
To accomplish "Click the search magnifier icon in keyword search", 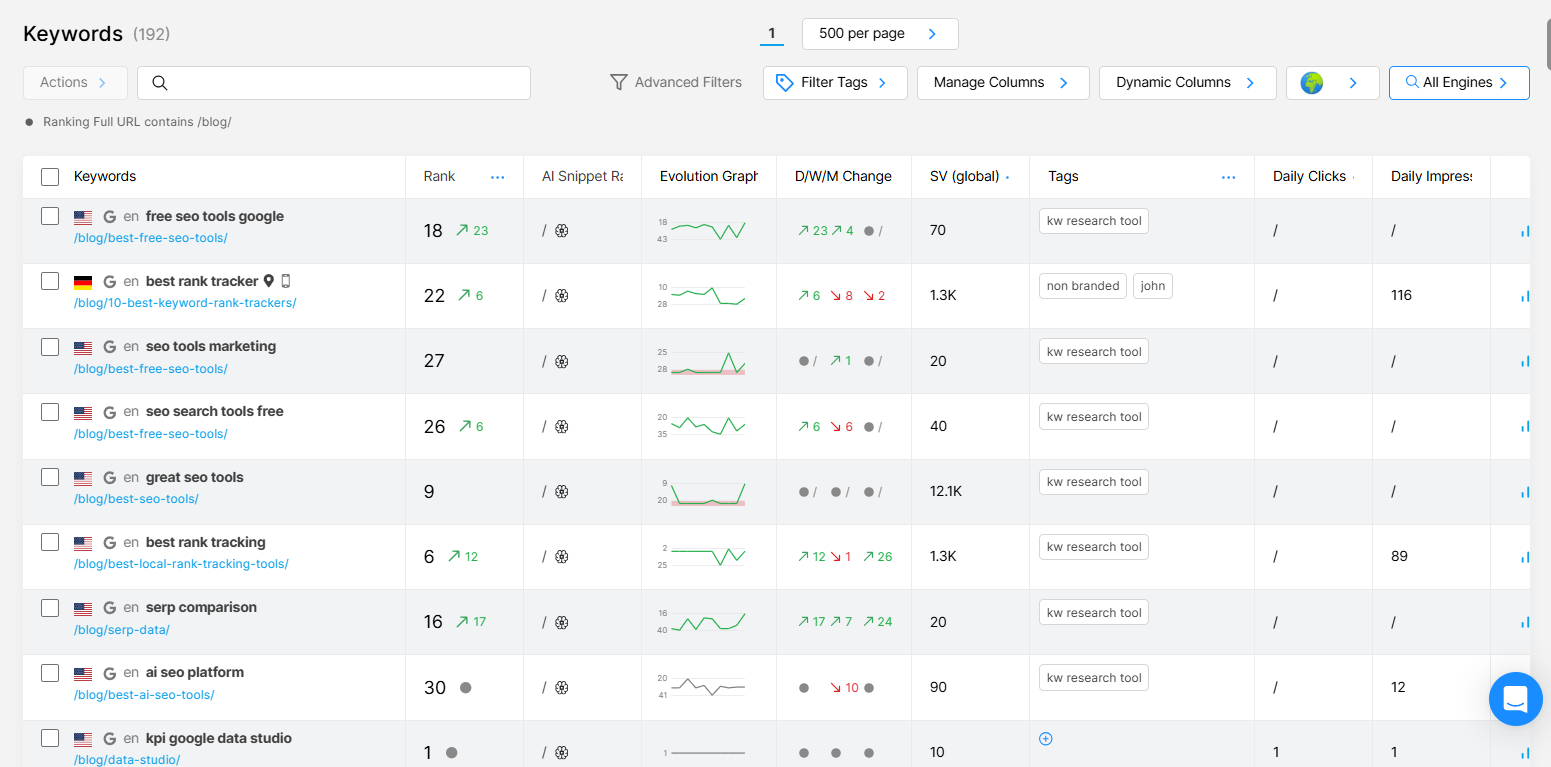I will click(160, 83).
